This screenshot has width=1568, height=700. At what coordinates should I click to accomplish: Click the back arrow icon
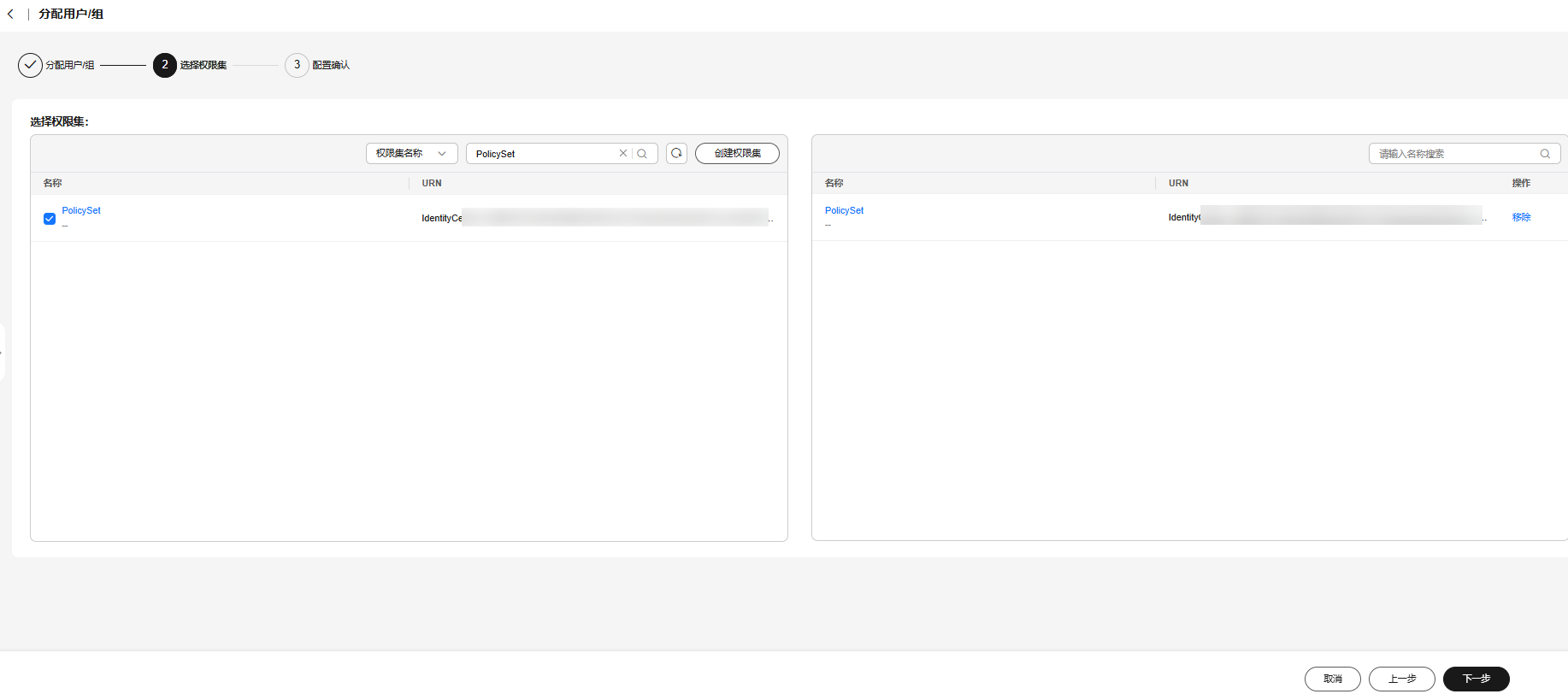click(10, 14)
